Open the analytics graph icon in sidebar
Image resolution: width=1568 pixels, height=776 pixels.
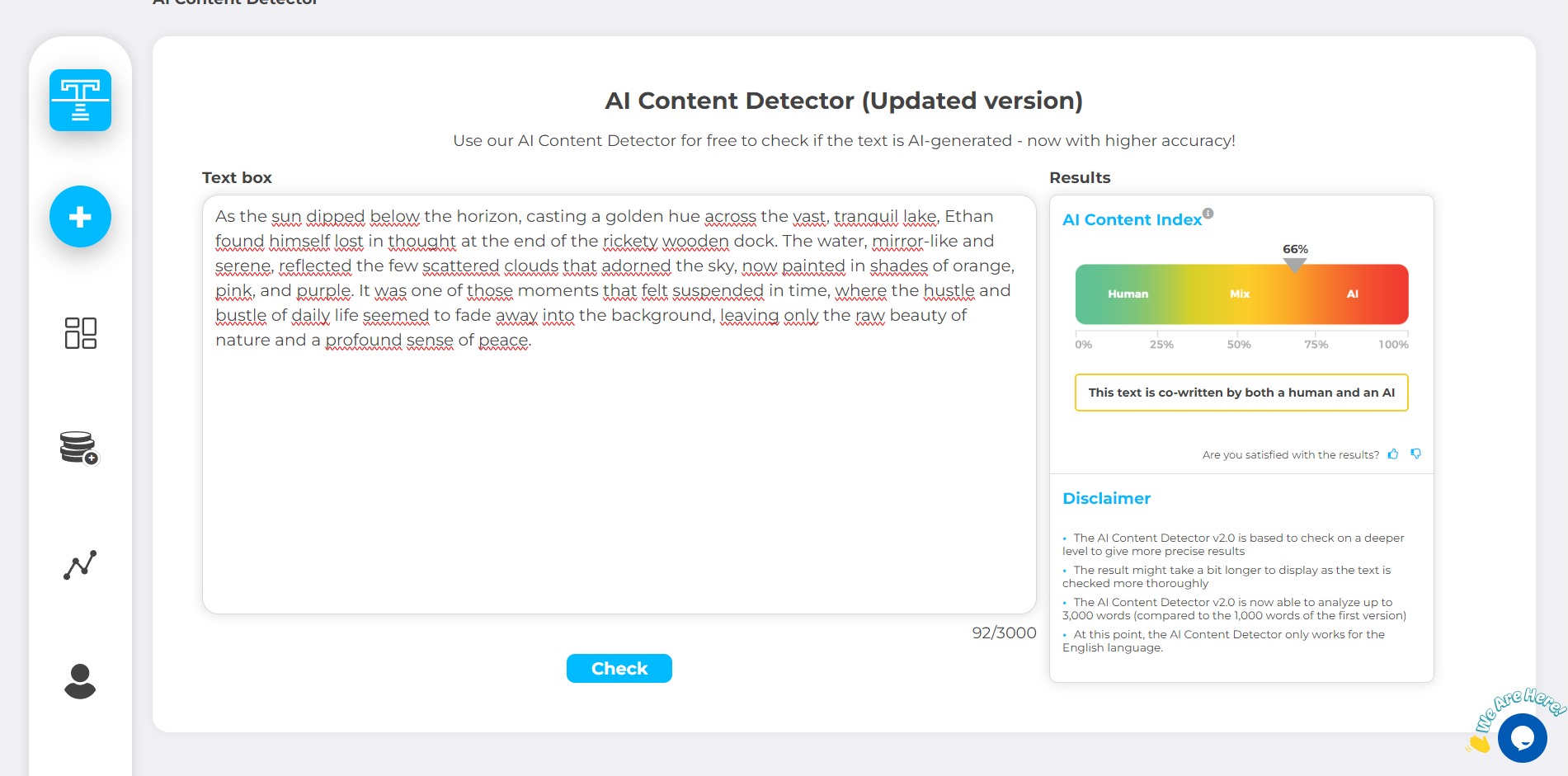pos(80,565)
